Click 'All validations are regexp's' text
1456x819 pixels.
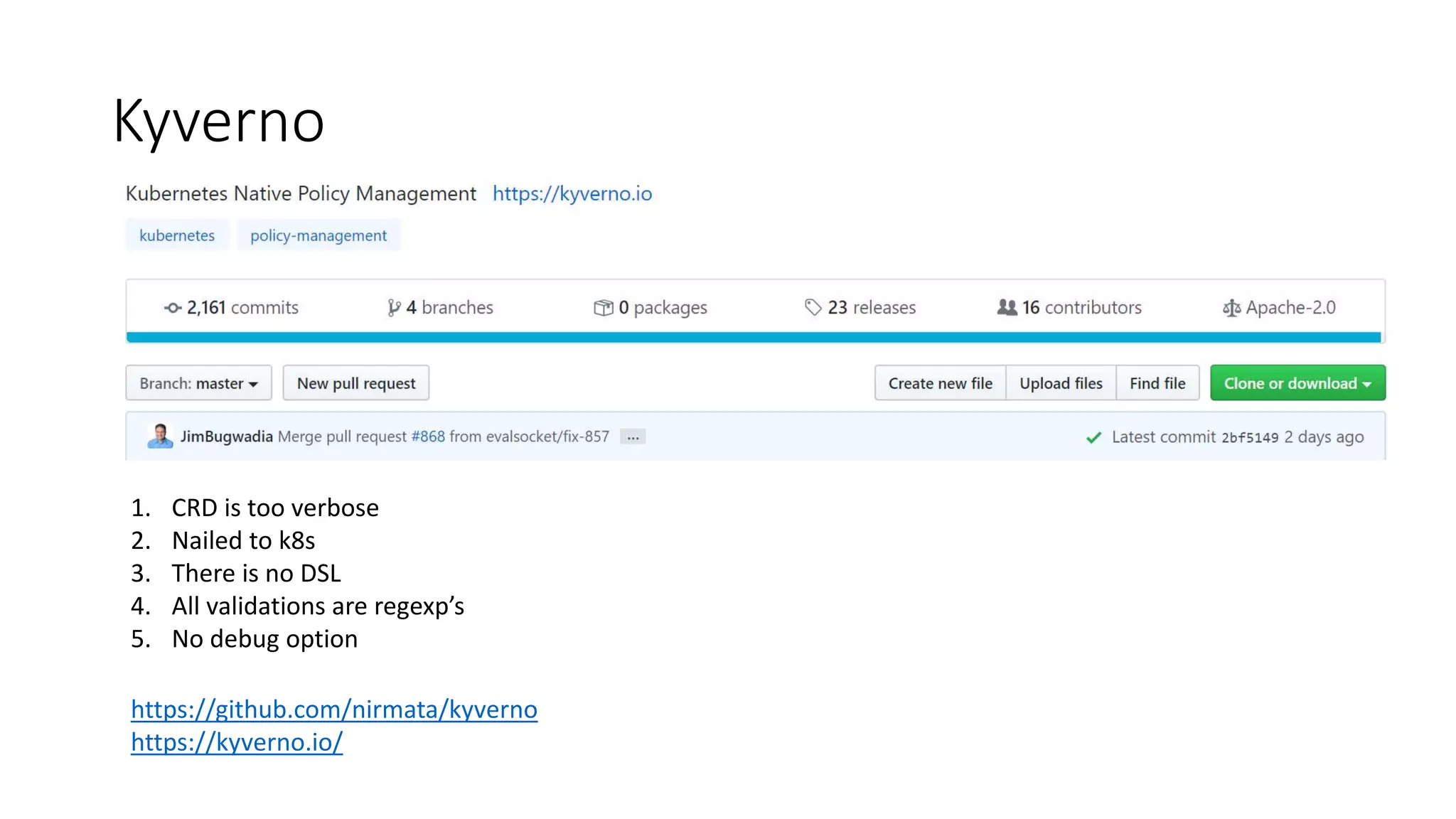click(318, 606)
